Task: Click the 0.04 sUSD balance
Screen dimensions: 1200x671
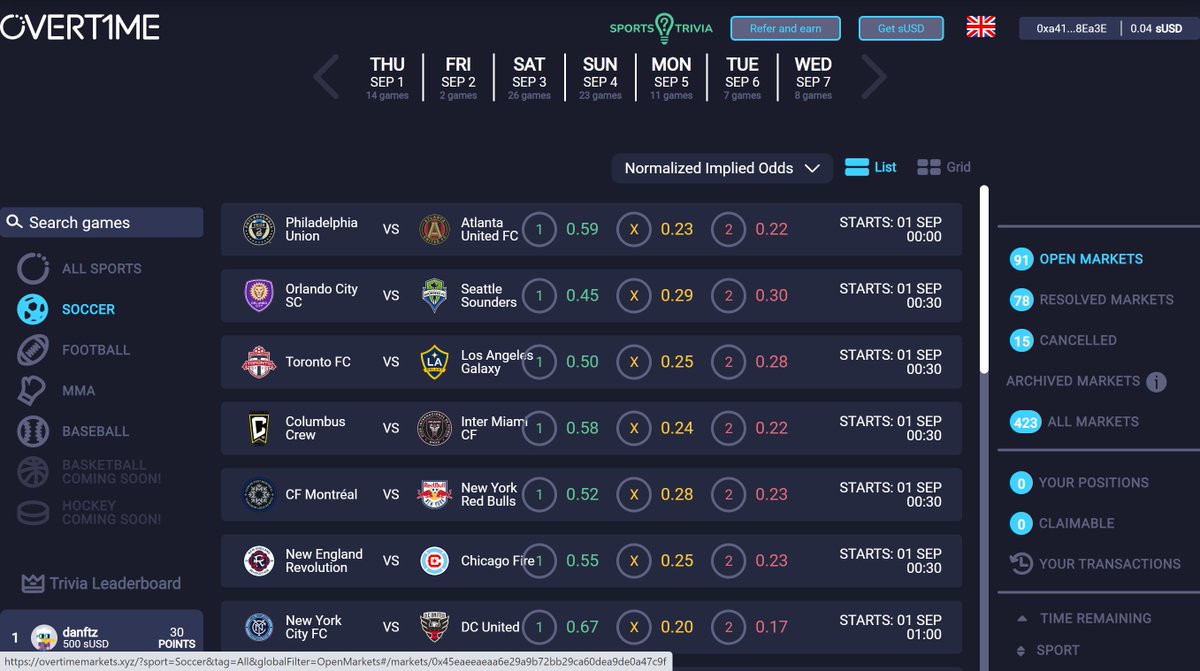Action: [1156, 28]
